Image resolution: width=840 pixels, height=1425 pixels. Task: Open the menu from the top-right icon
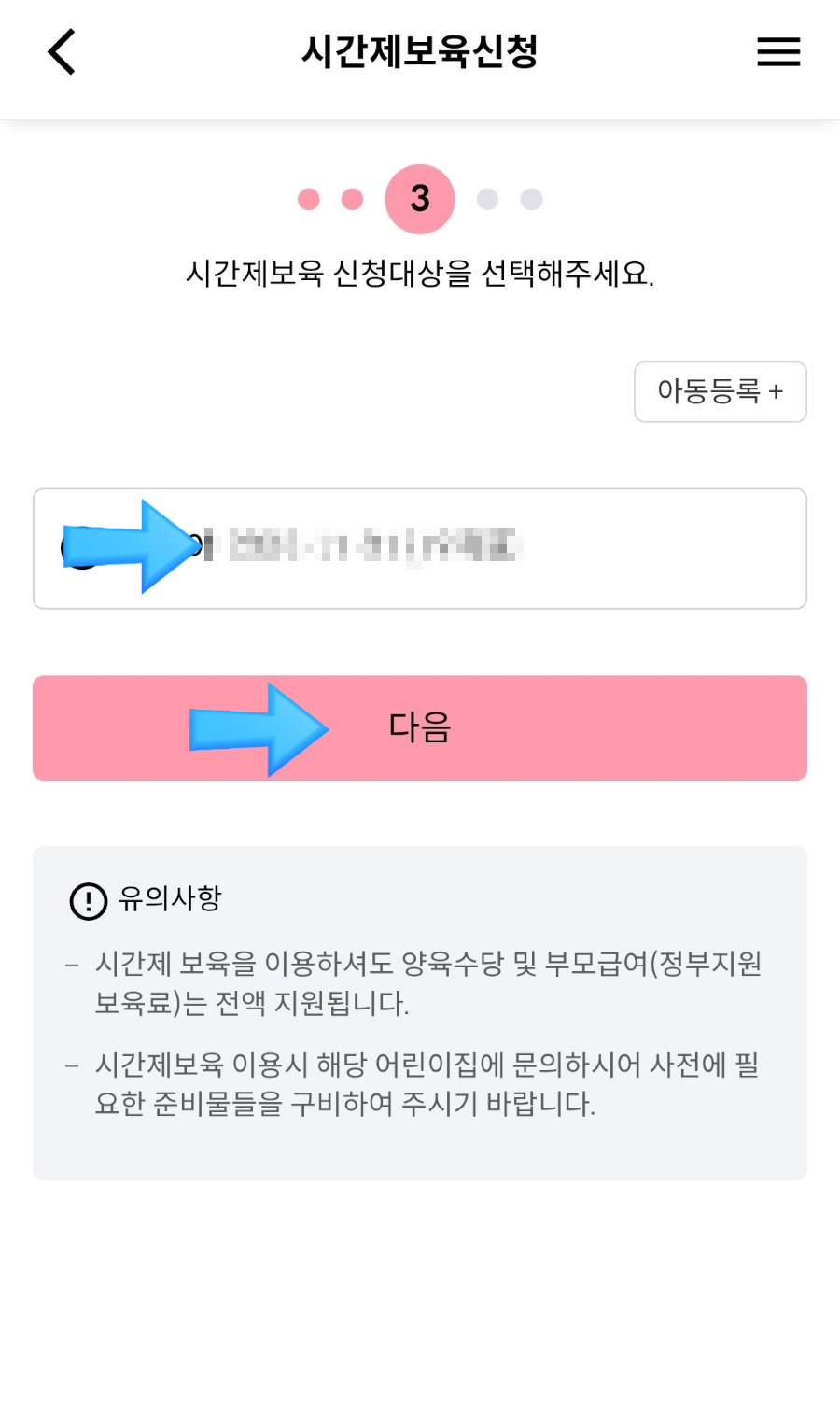coord(778,52)
